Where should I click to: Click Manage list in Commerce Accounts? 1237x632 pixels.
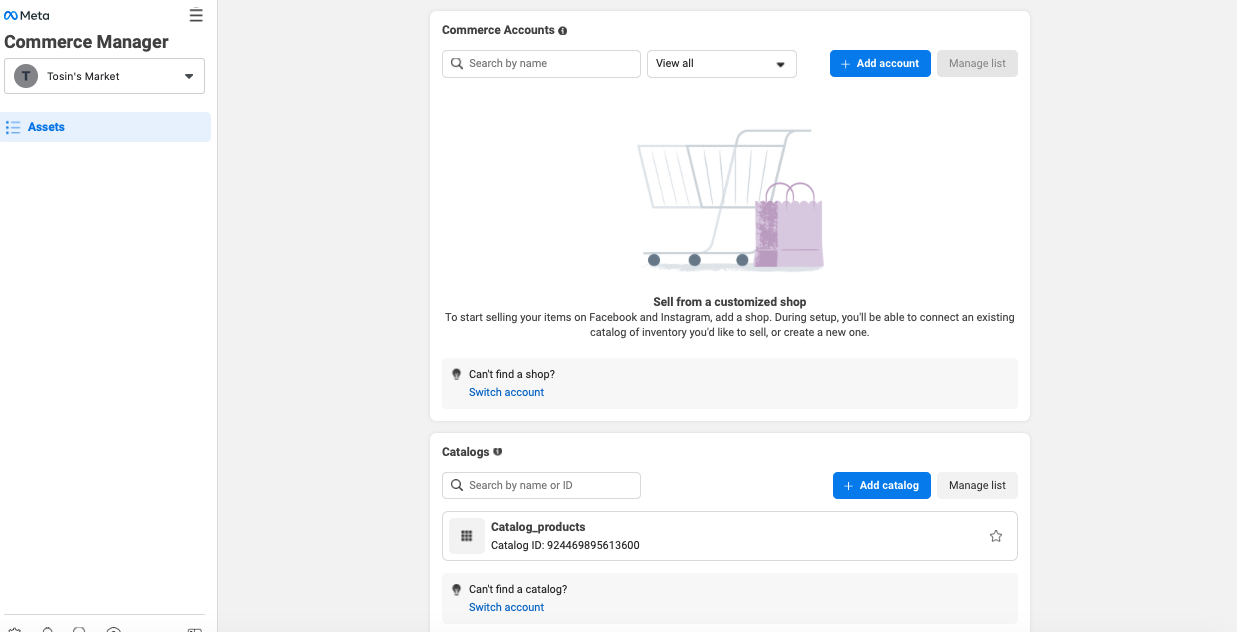[977, 63]
